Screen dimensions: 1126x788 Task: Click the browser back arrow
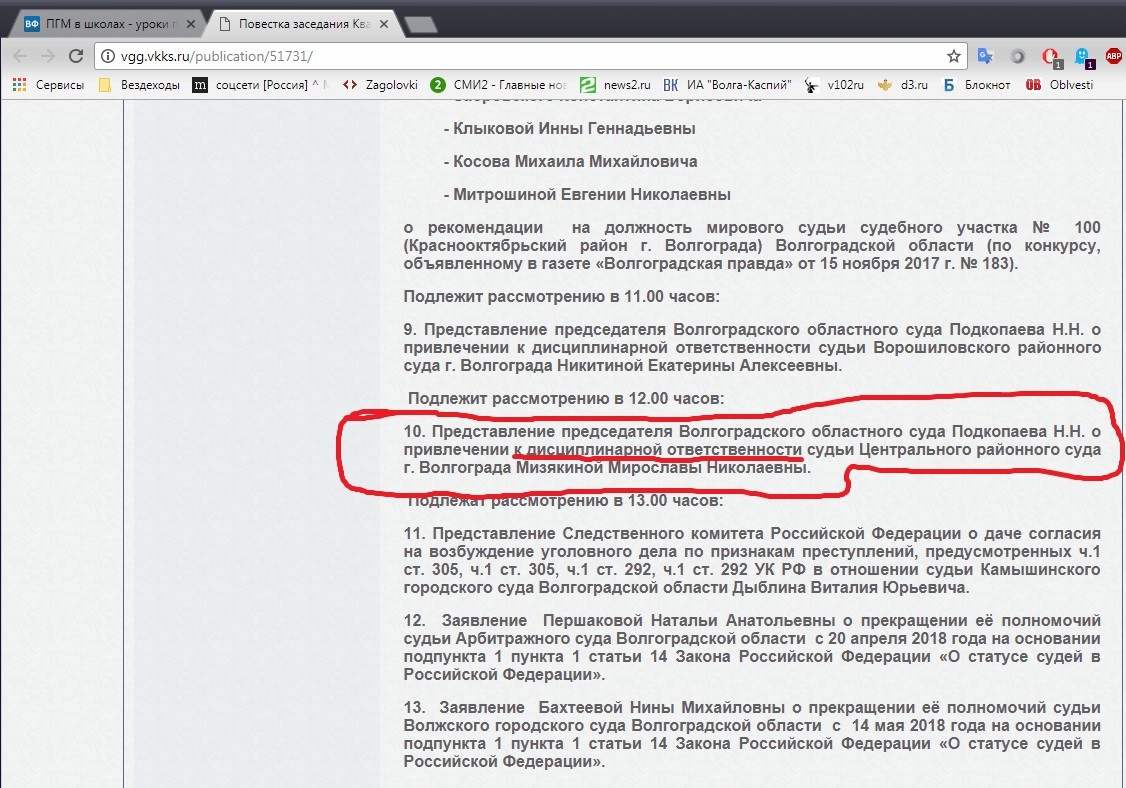point(19,56)
